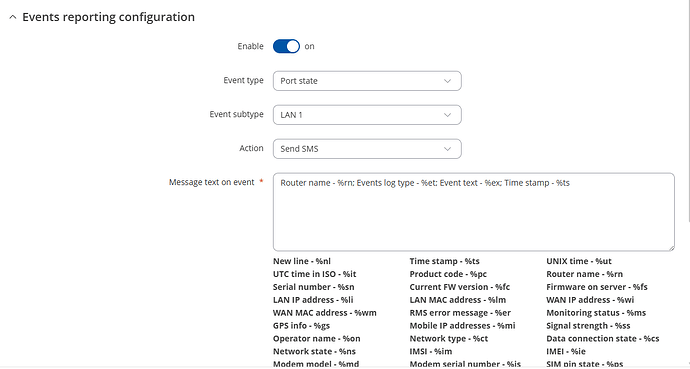Image resolution: width=690 pixels, height=369 pixels.
Task: Click the resize handle of message textarea
Action: 671,248
